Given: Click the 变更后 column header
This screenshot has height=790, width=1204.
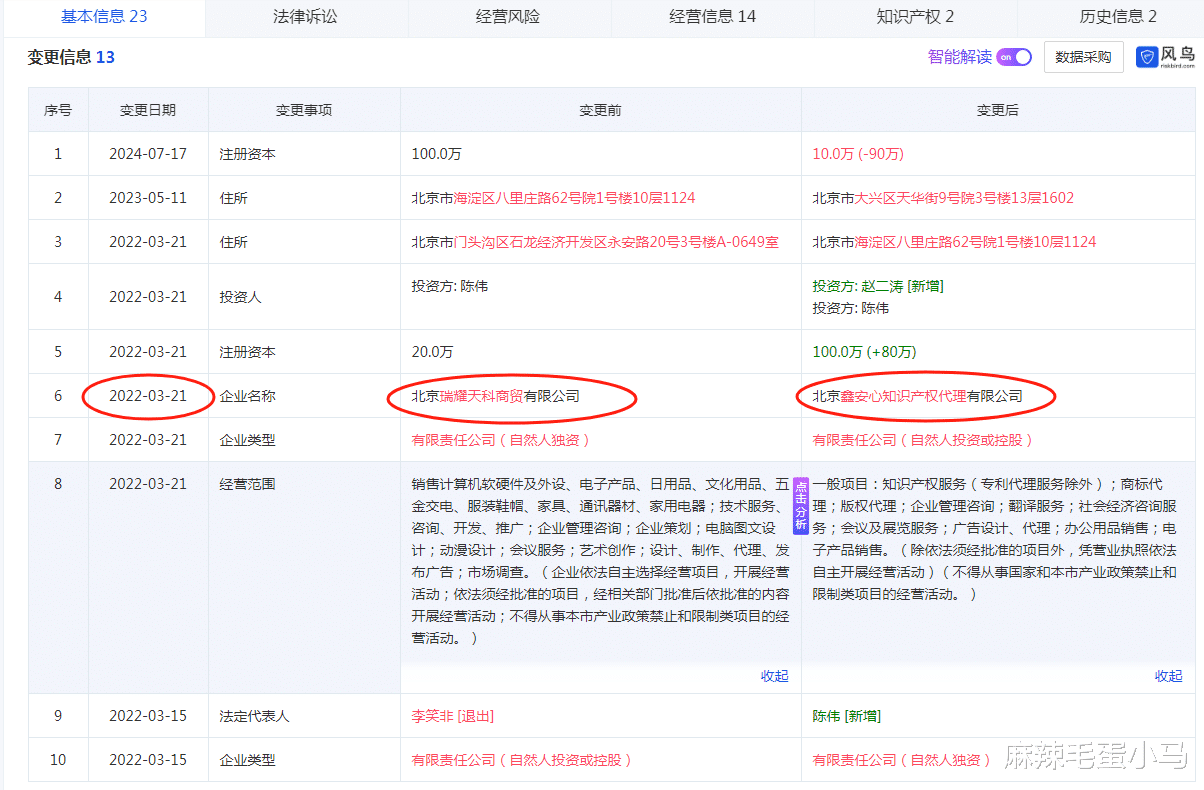Looking at the screenshot, I should (997, 110).
